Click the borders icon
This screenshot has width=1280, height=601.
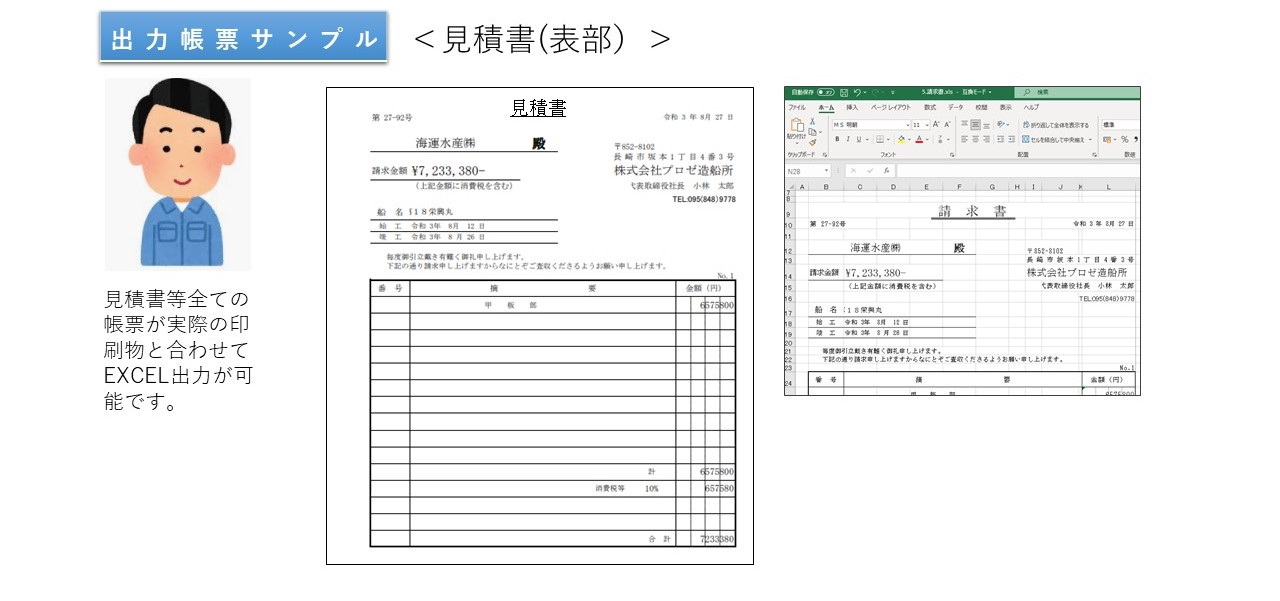coord(879,139)
